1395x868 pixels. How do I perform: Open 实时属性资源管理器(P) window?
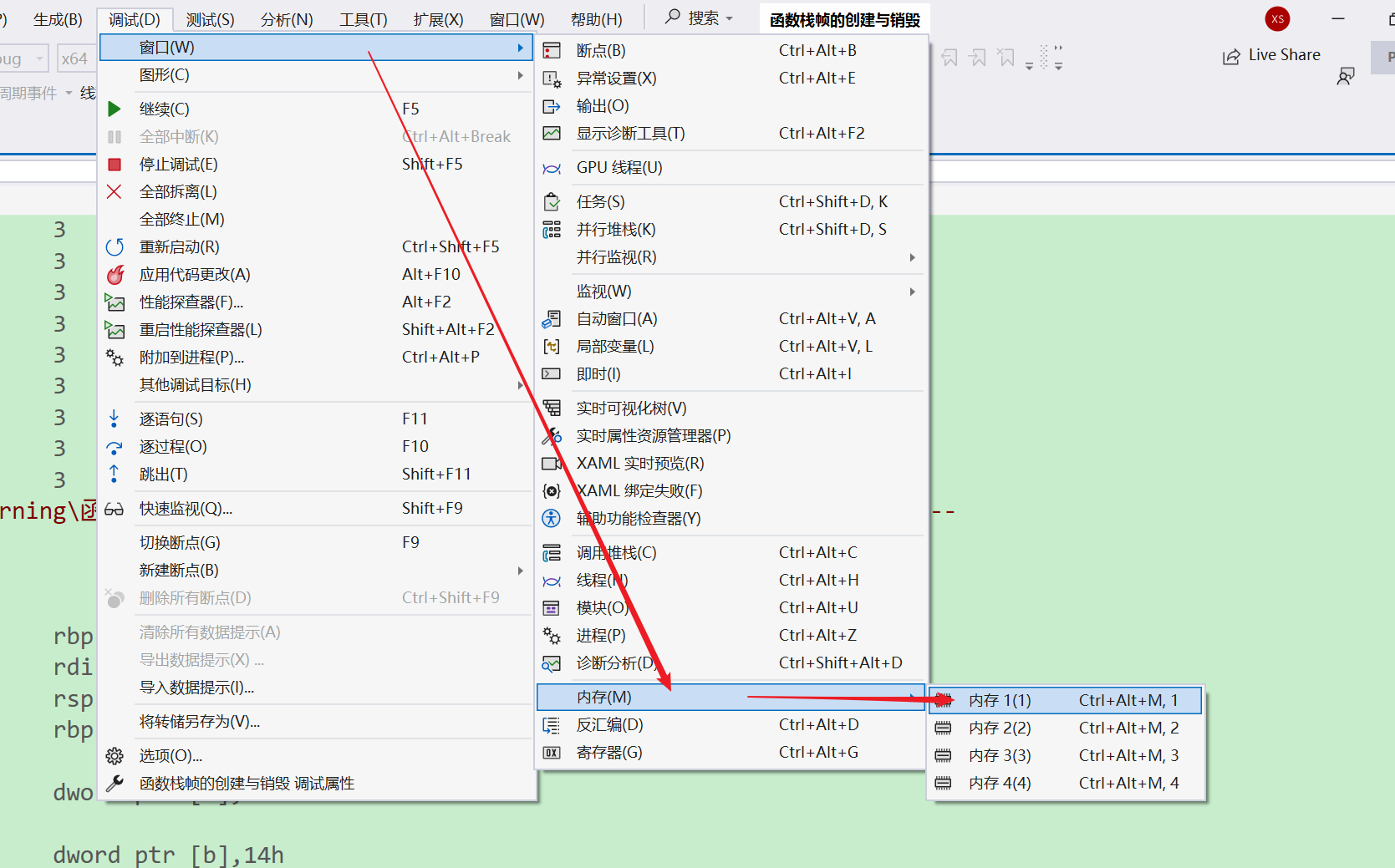pos(731,436)
